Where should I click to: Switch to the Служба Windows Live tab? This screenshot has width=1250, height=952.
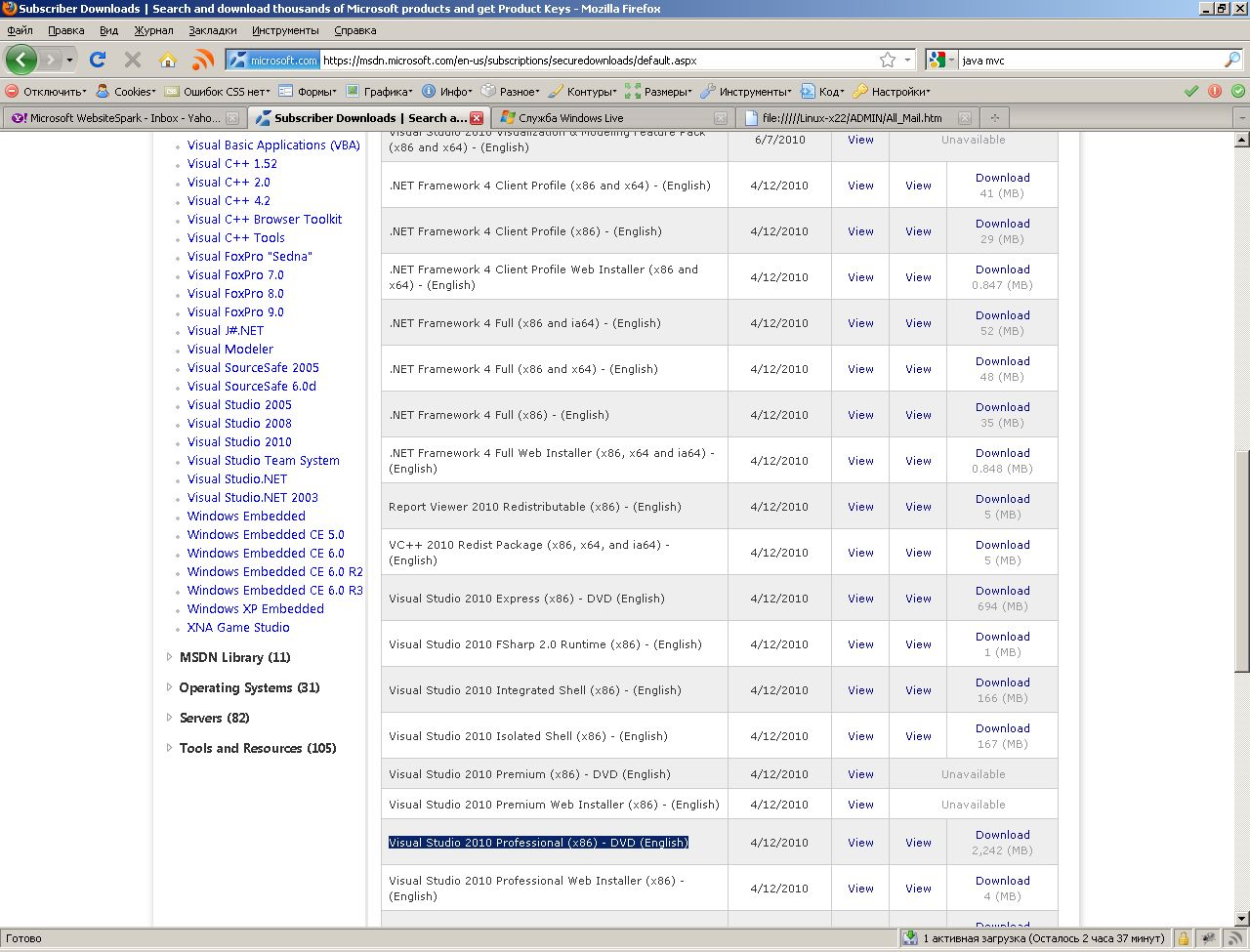[x=611, y=118]
